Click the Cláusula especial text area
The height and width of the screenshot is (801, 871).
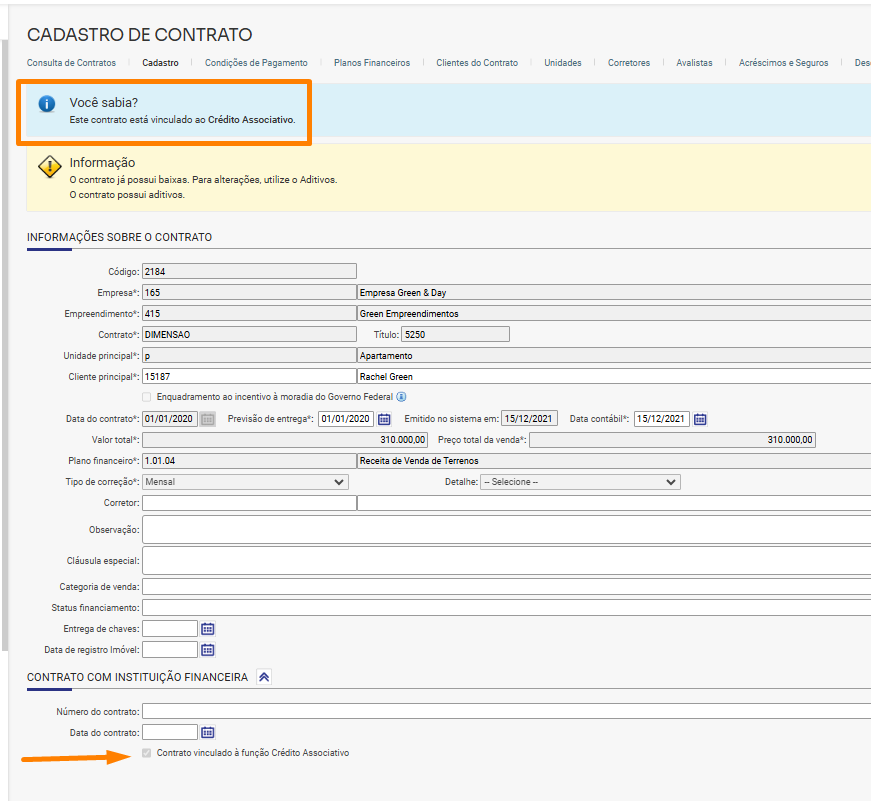(507, 560)
